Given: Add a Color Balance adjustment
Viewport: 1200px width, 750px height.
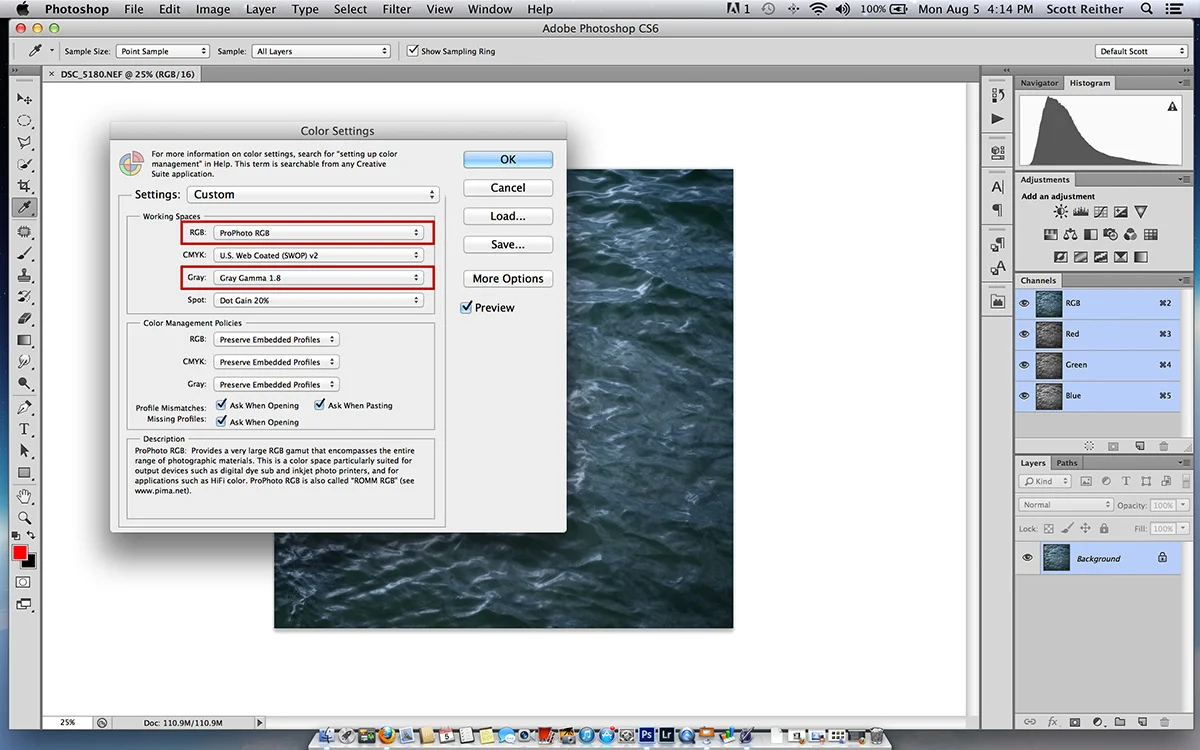Looking at the screenshot, I should tap(1070, 235).
